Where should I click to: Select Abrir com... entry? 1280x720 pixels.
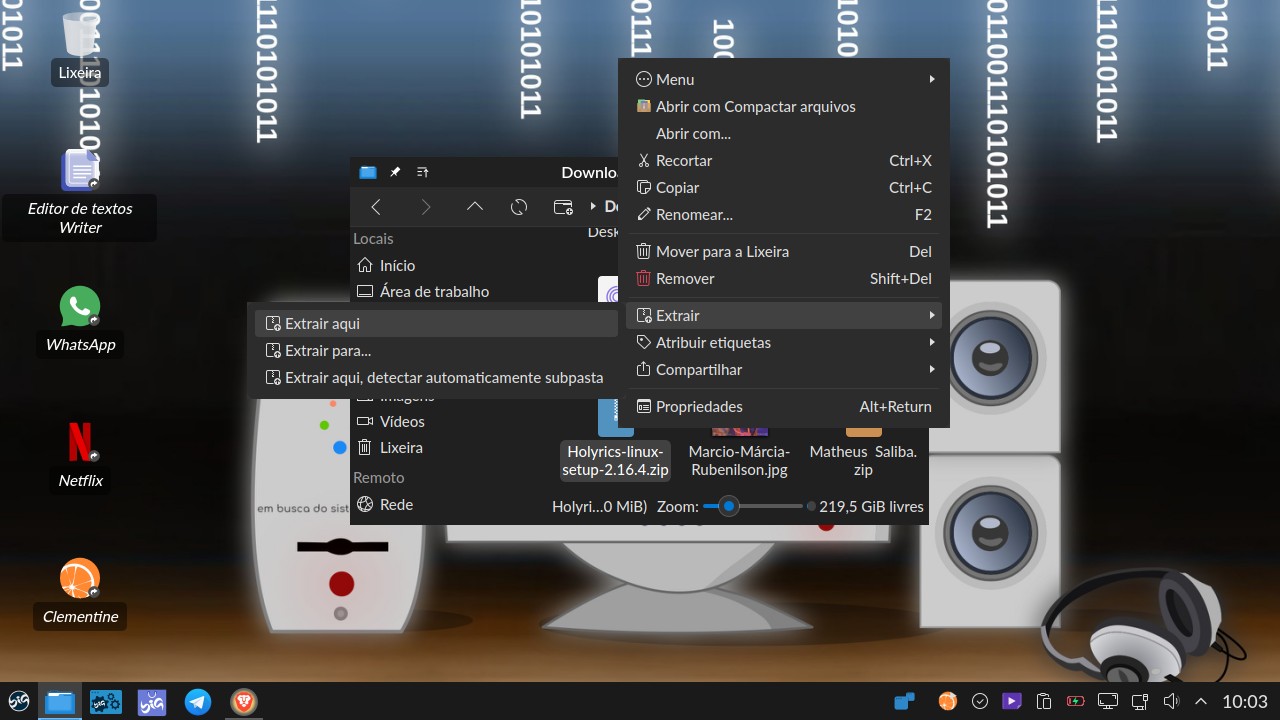pyautogui.click(x=784, y=133)
